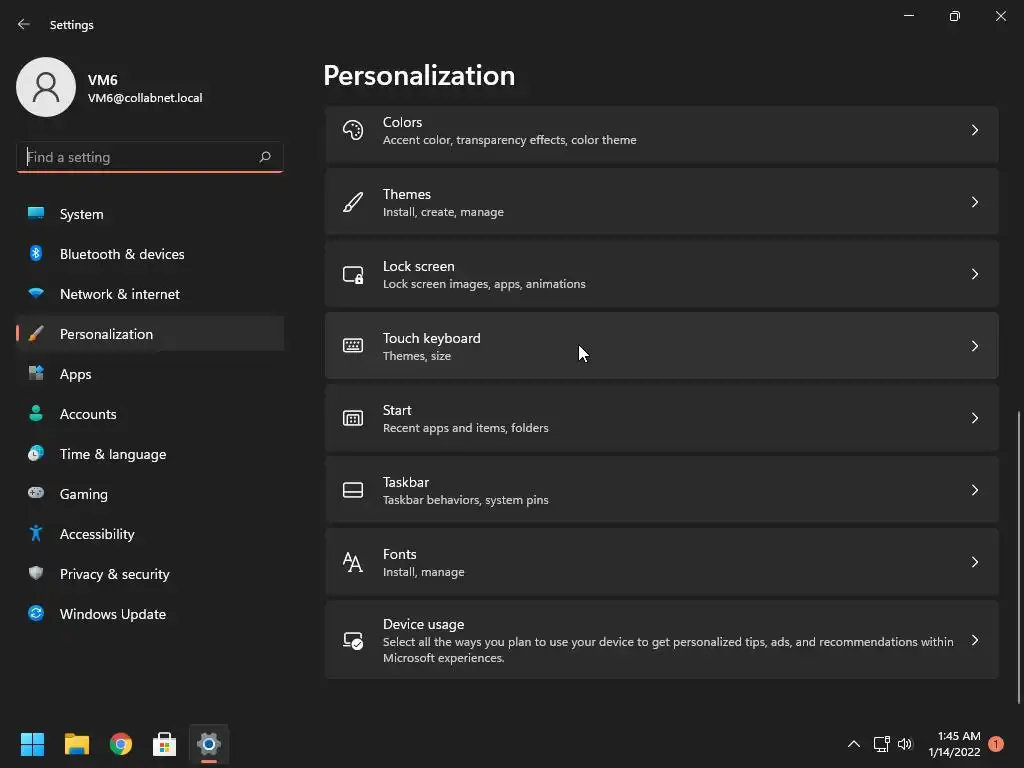Viewport: 1024px width, 768px height.
Task: Click the Touch keyboard icon
Action: (353, 346)
